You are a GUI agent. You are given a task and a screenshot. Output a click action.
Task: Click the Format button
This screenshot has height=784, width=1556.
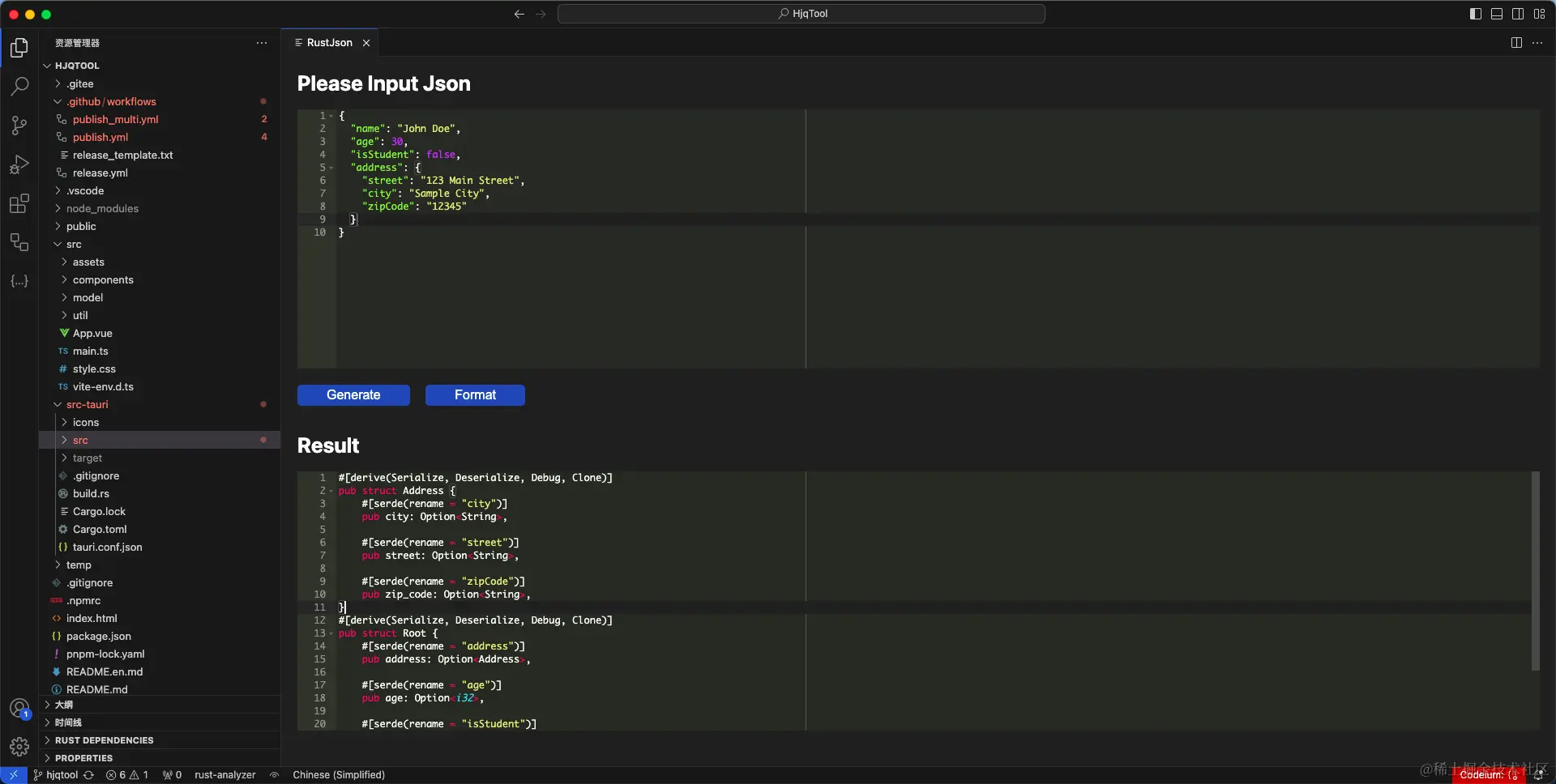tap(475, 394)
